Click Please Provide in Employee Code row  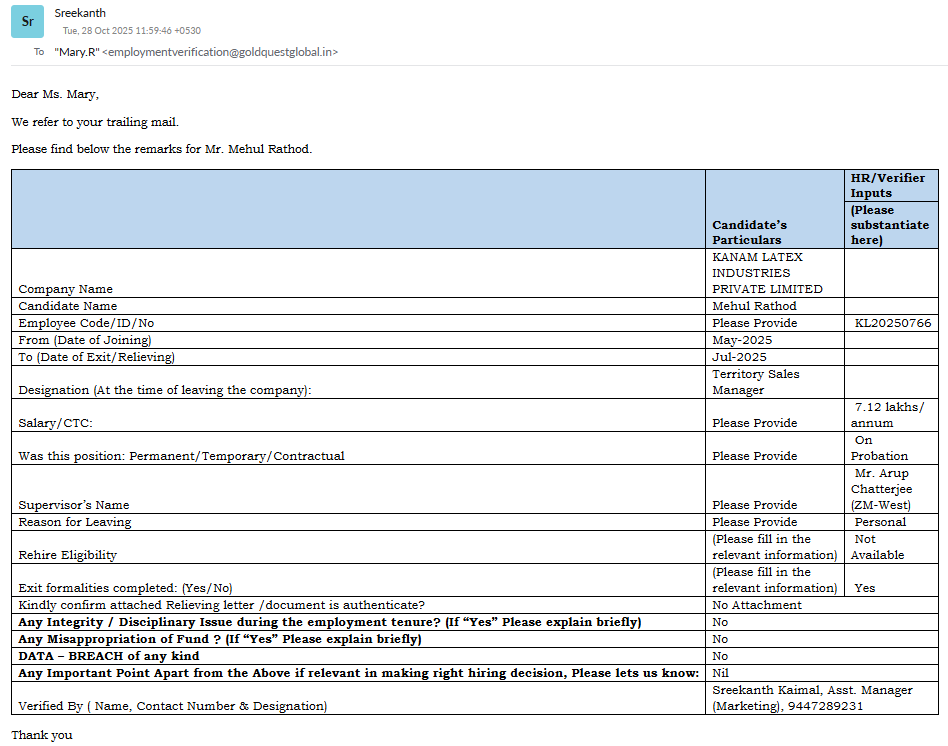click(754, 323)
